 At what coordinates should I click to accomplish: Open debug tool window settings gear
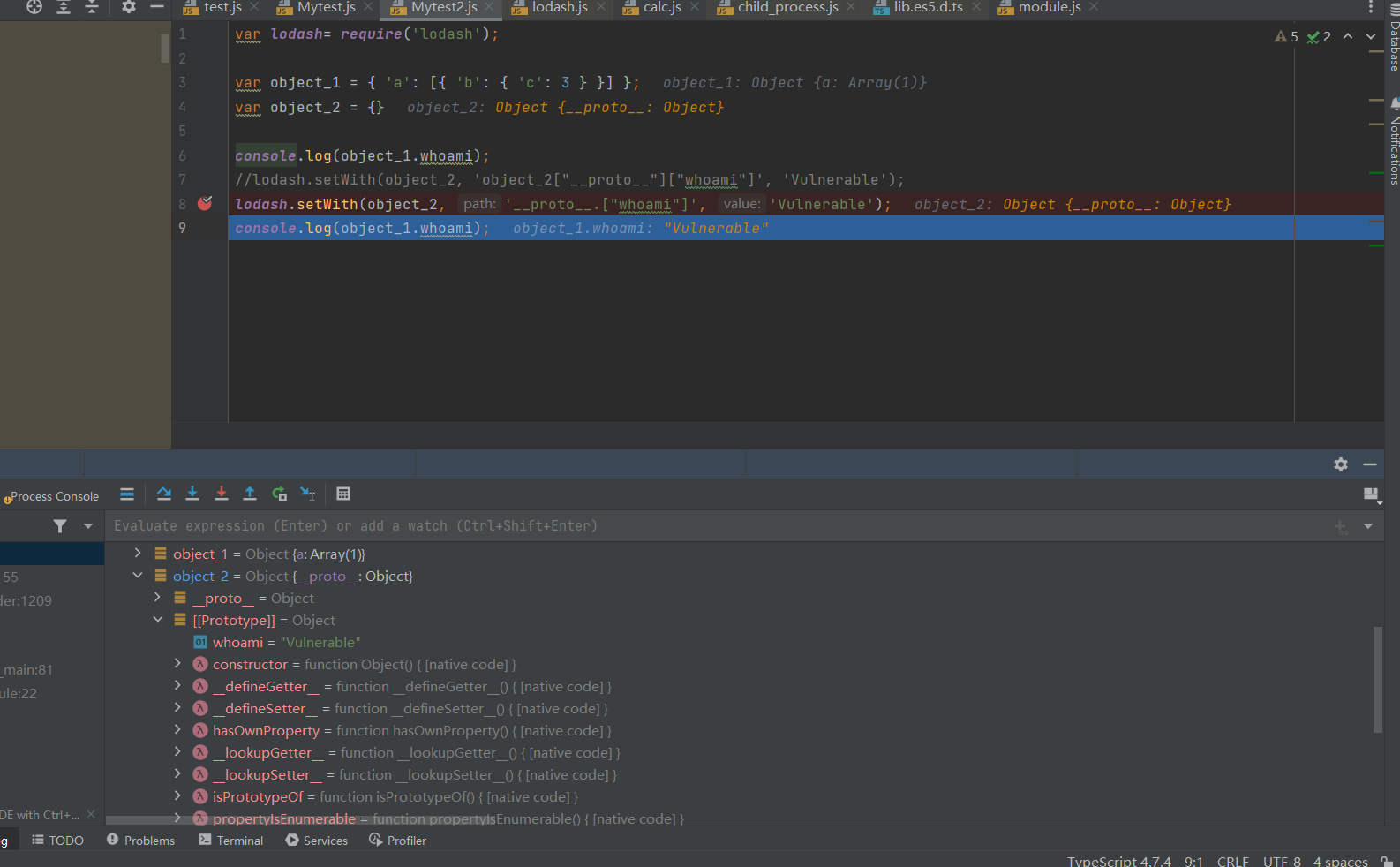click(x=1341, y=464)
